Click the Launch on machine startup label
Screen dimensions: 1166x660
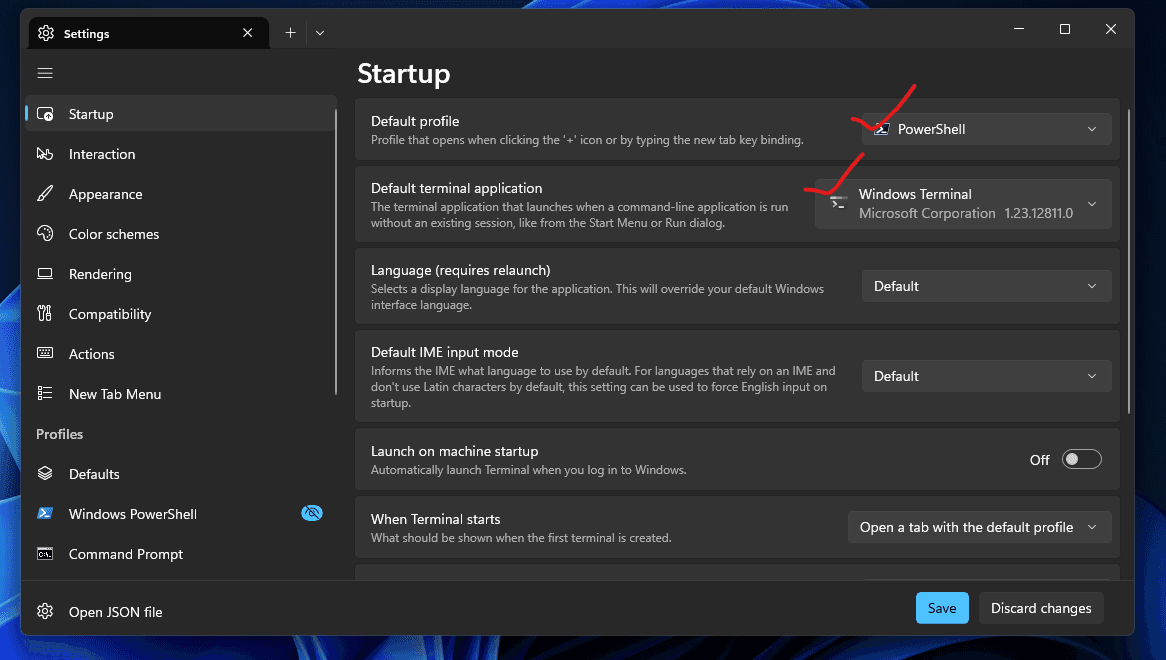454,451
